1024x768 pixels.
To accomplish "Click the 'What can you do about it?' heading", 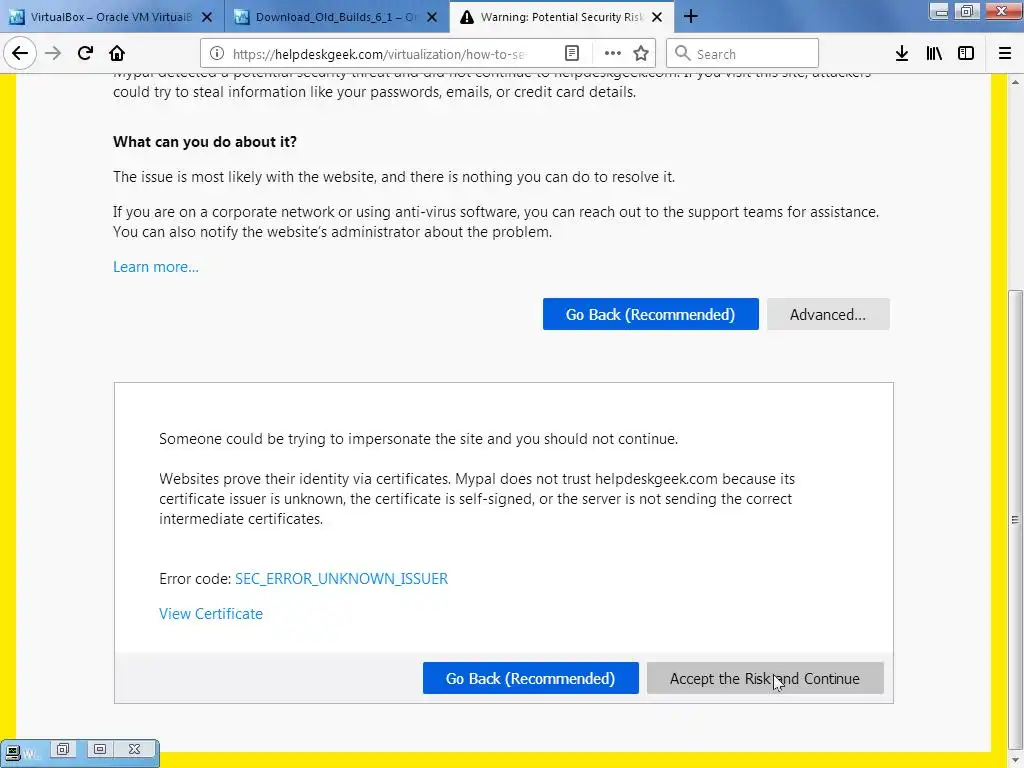I will pyautogui.click(x=205, y=142).
